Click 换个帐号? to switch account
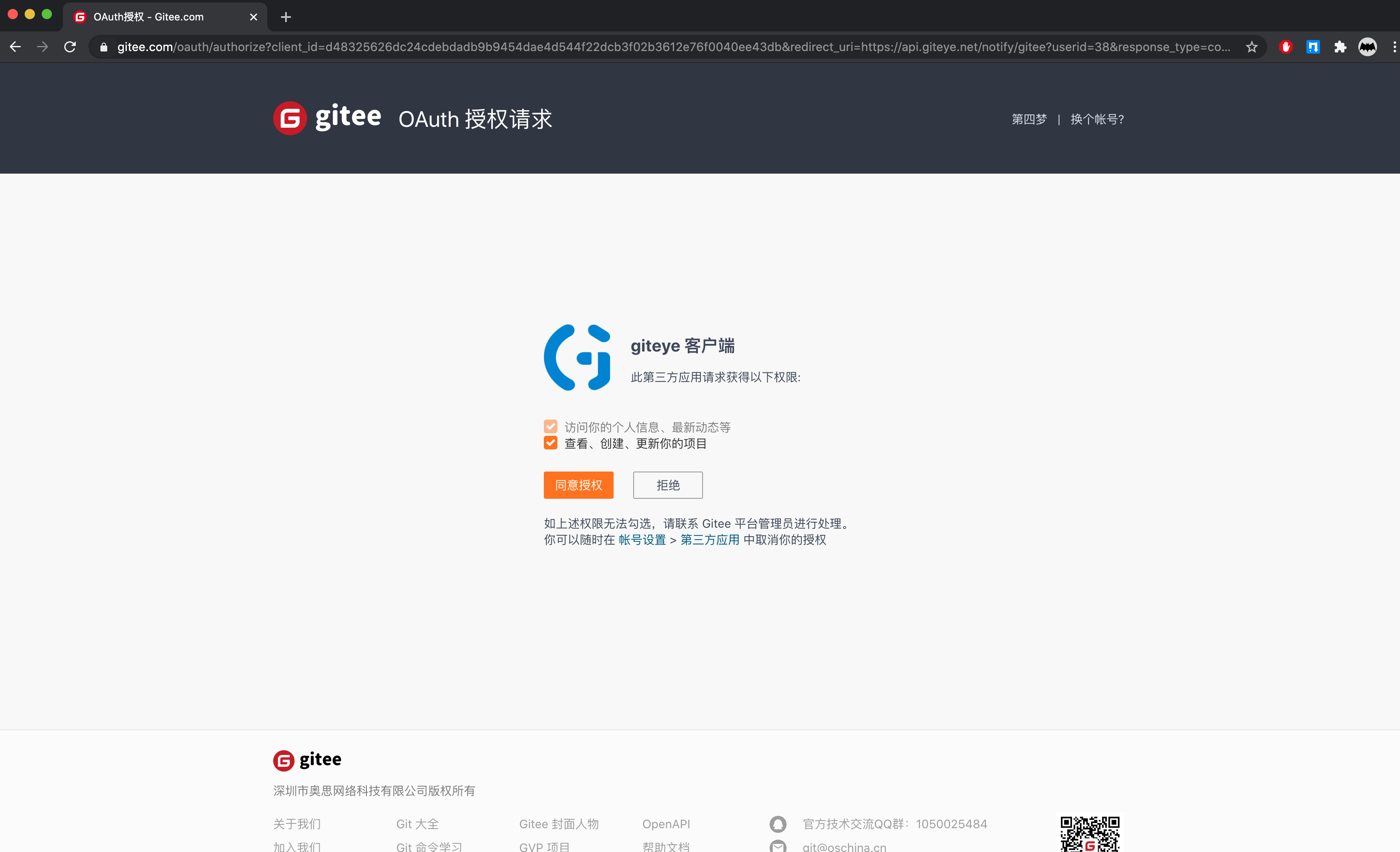The height and width of the screenshot is (852, 1400). [x=1097, y=119]
